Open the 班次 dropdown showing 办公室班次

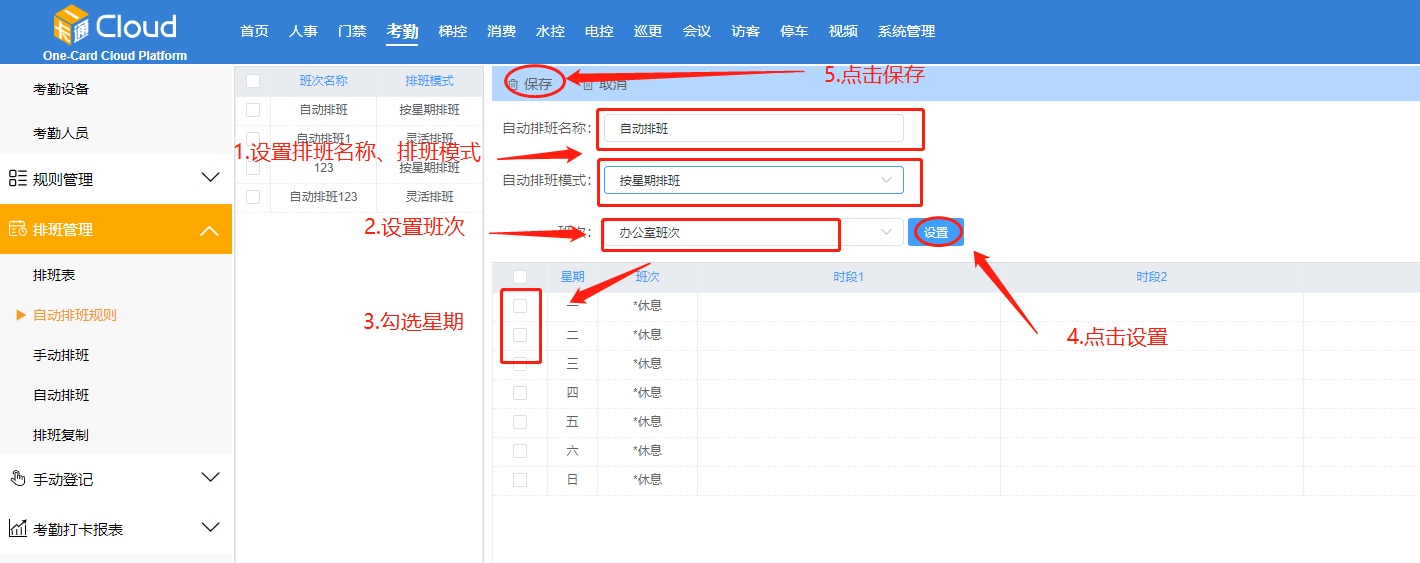tap(752, 232)
